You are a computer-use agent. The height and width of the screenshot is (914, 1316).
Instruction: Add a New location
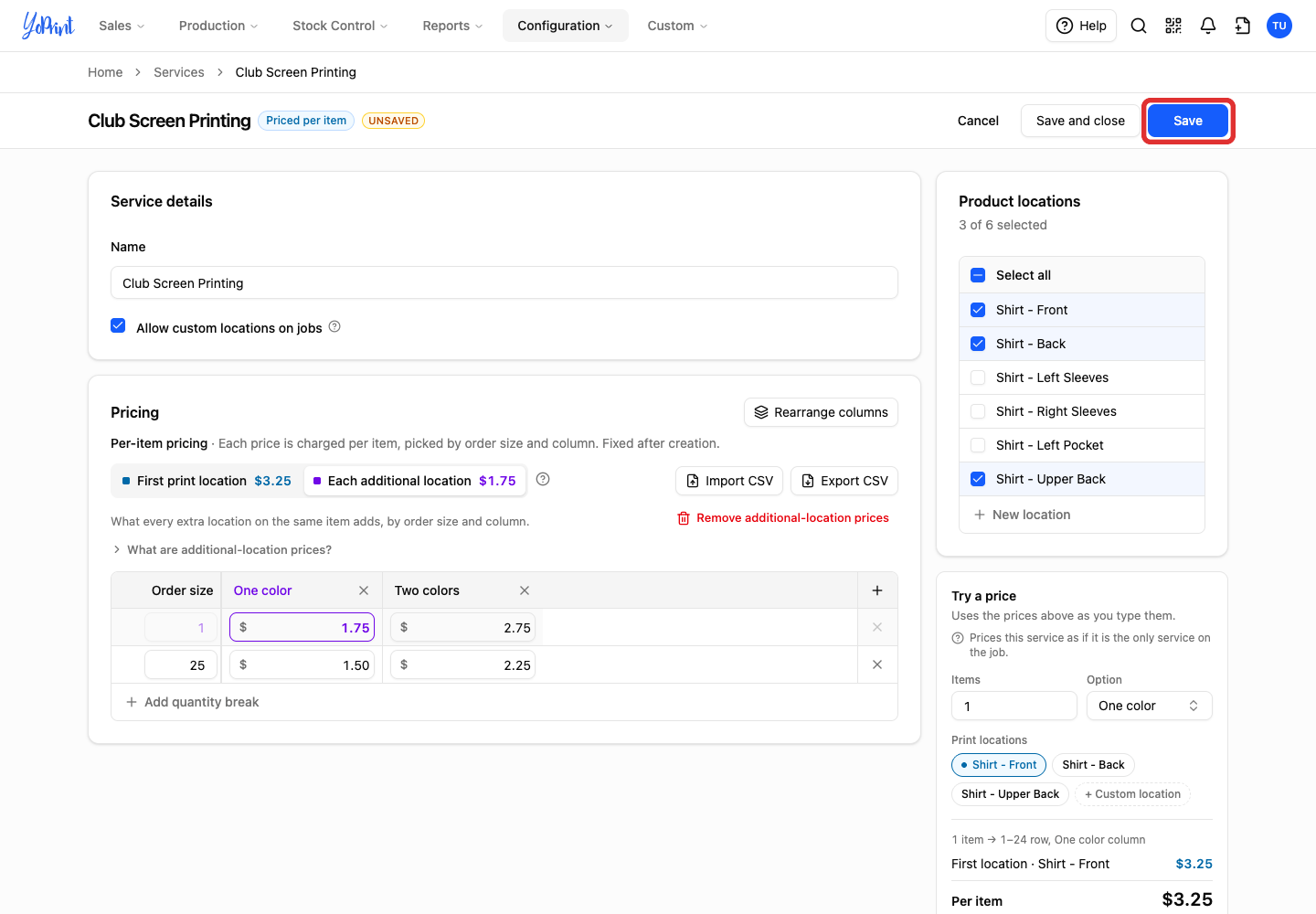point(1022,515)
